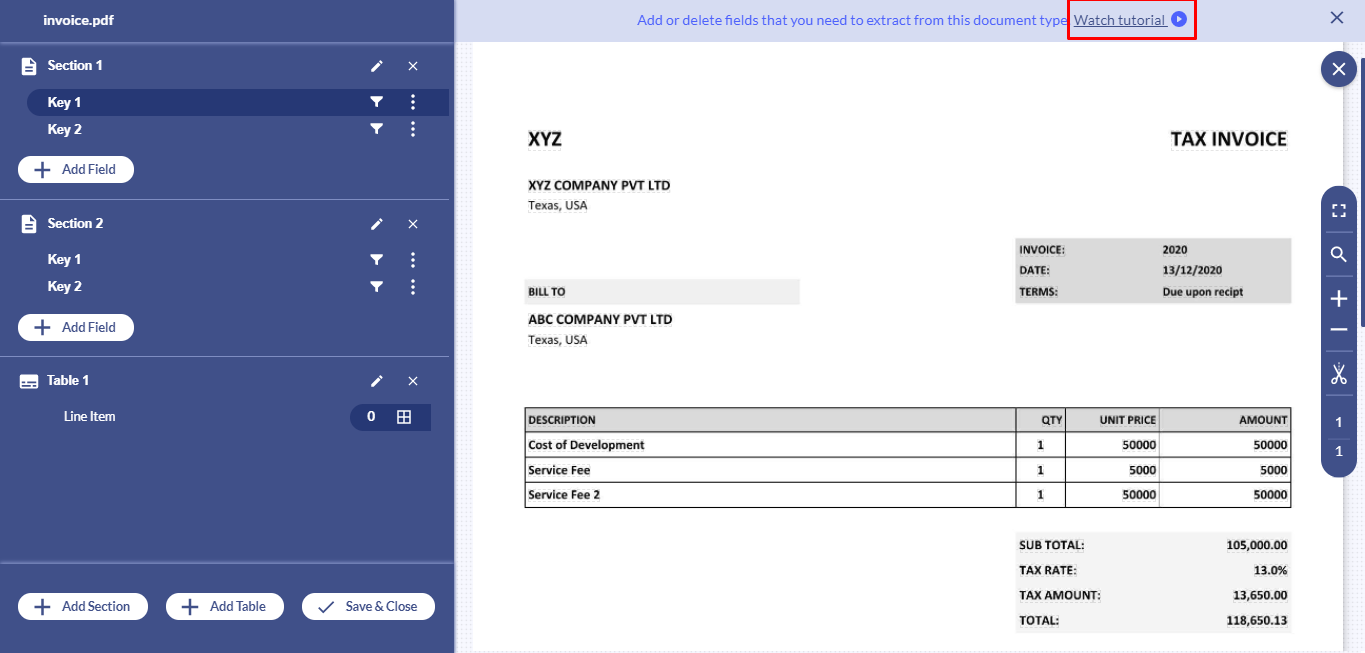Open the Watch tutorial link
The width and height of the screenshot is (1365, 653).
point(1119,20)
